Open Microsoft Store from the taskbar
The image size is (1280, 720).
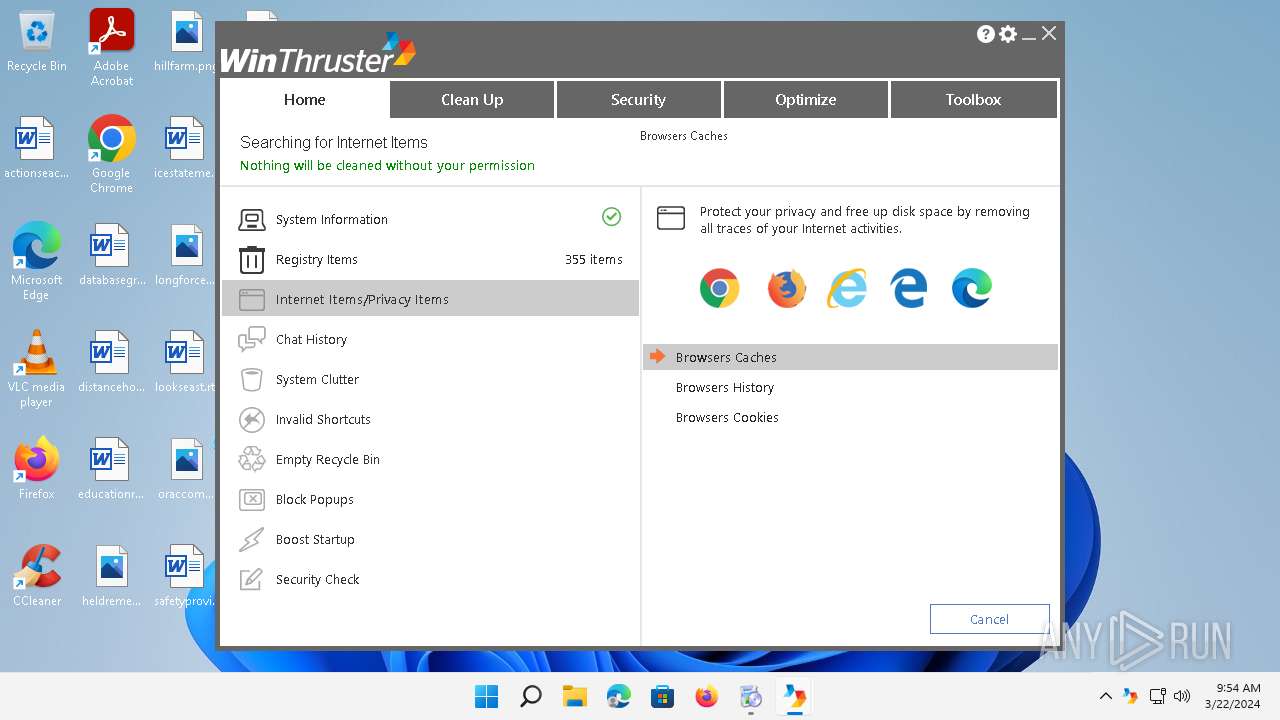pyautogui.click(x=663, y=696)
